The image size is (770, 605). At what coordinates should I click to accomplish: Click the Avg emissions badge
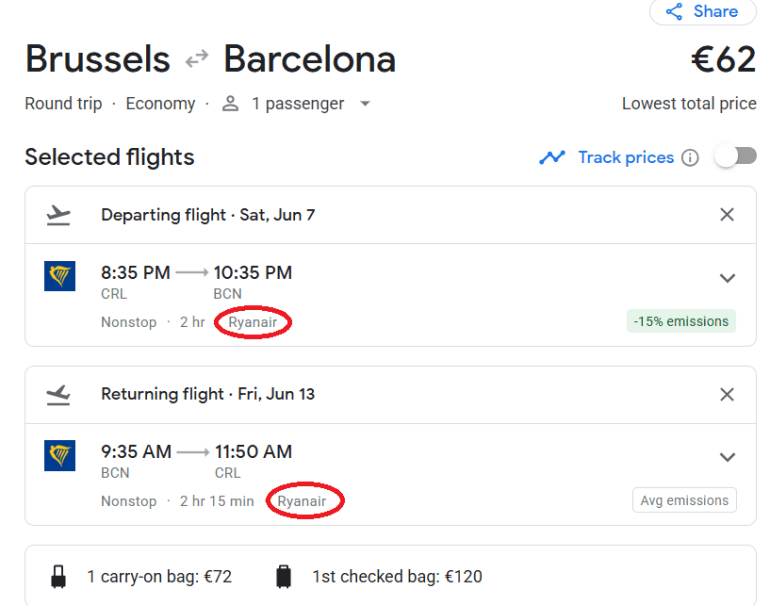point(684,501)
